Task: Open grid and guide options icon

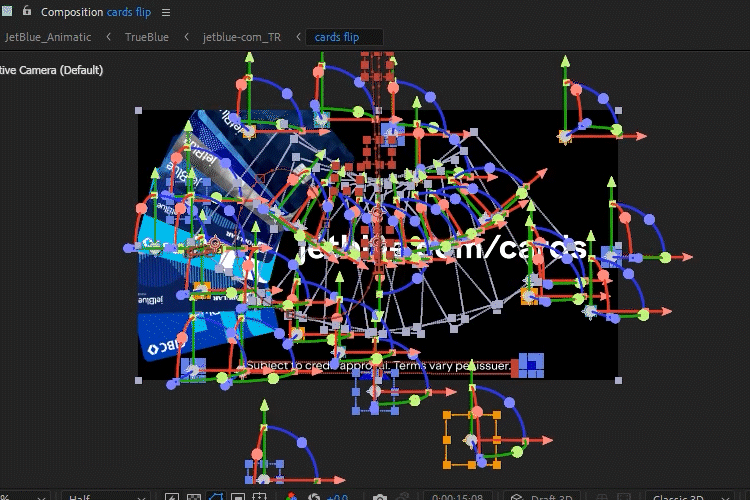Action: 260,497
